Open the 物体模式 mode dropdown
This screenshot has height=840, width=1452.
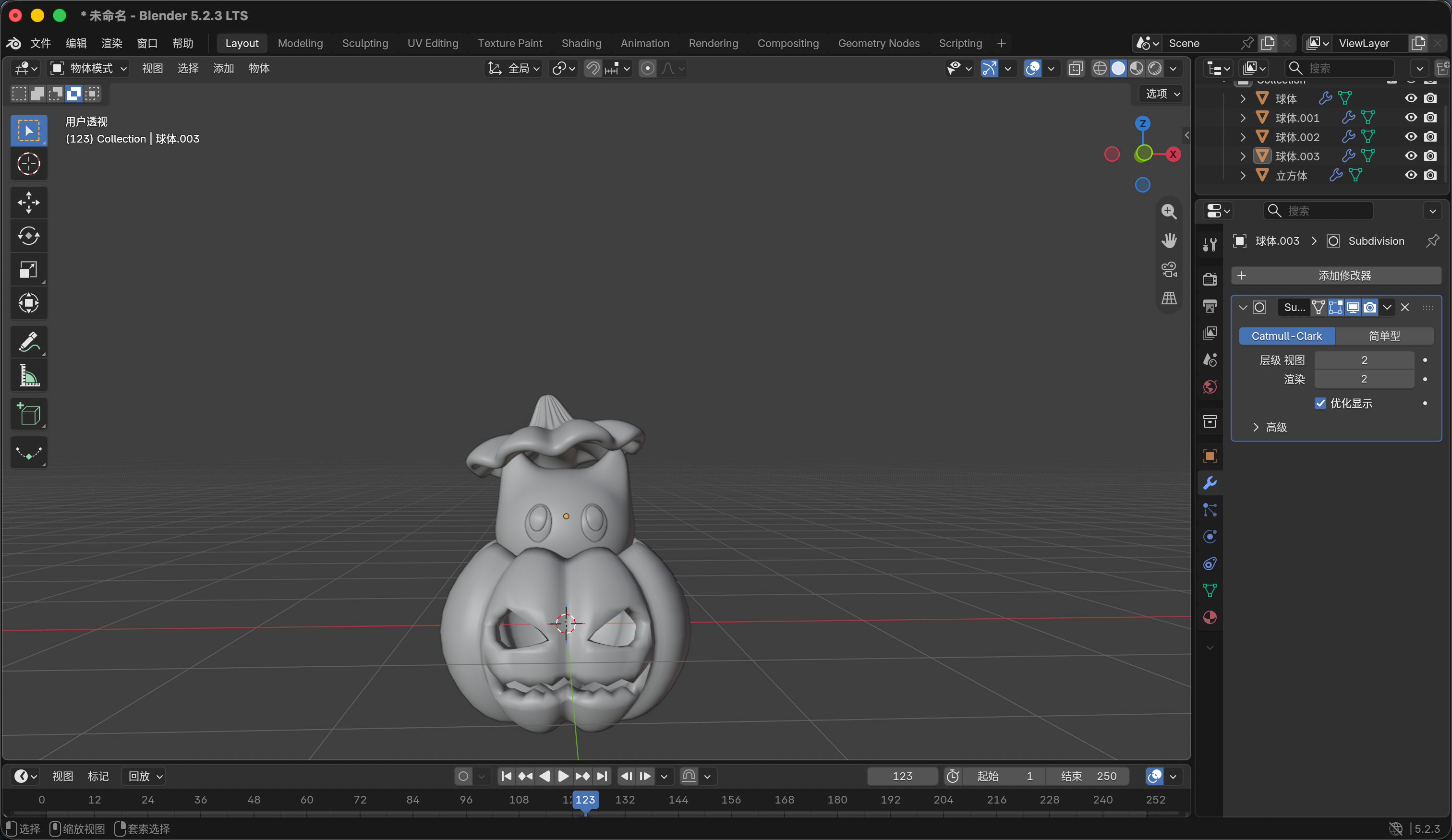point(89,69)
